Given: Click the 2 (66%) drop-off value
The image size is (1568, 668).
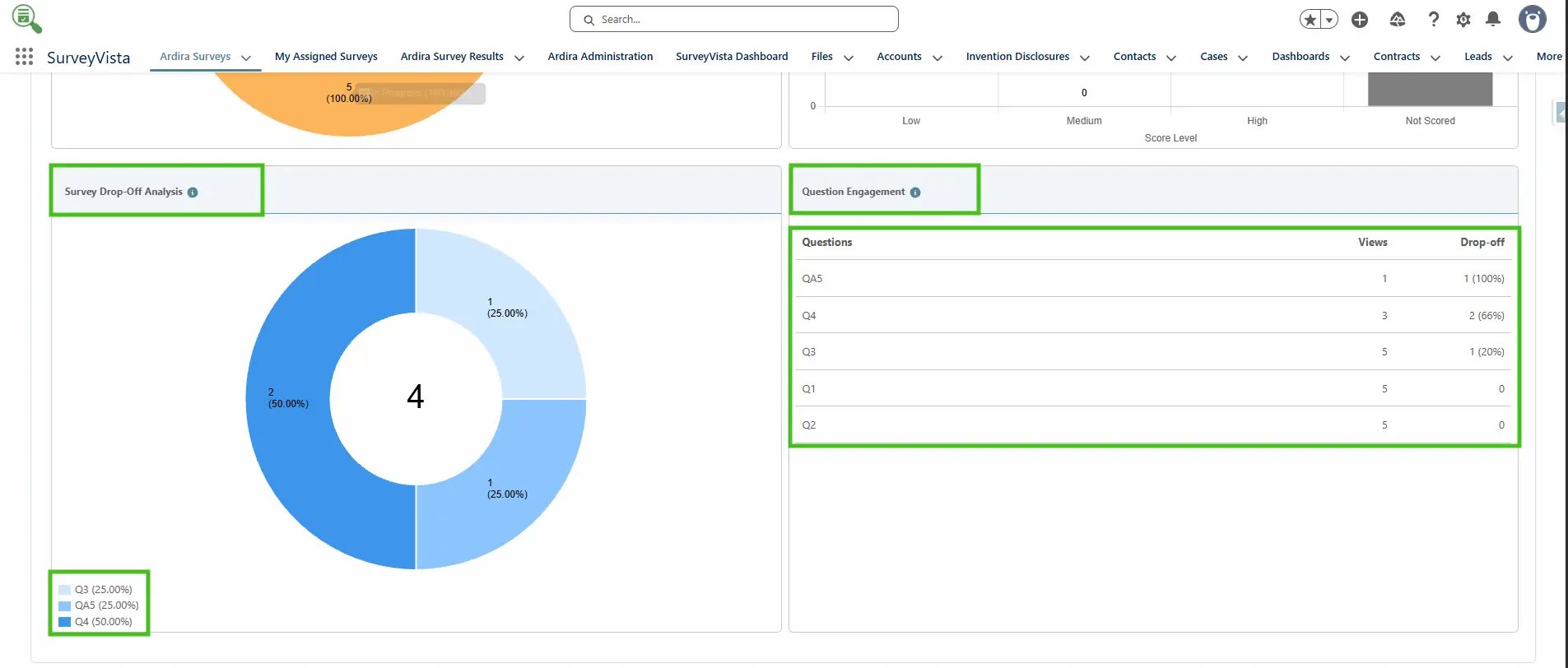Looking at the screenshot, I should point(1487,316).
